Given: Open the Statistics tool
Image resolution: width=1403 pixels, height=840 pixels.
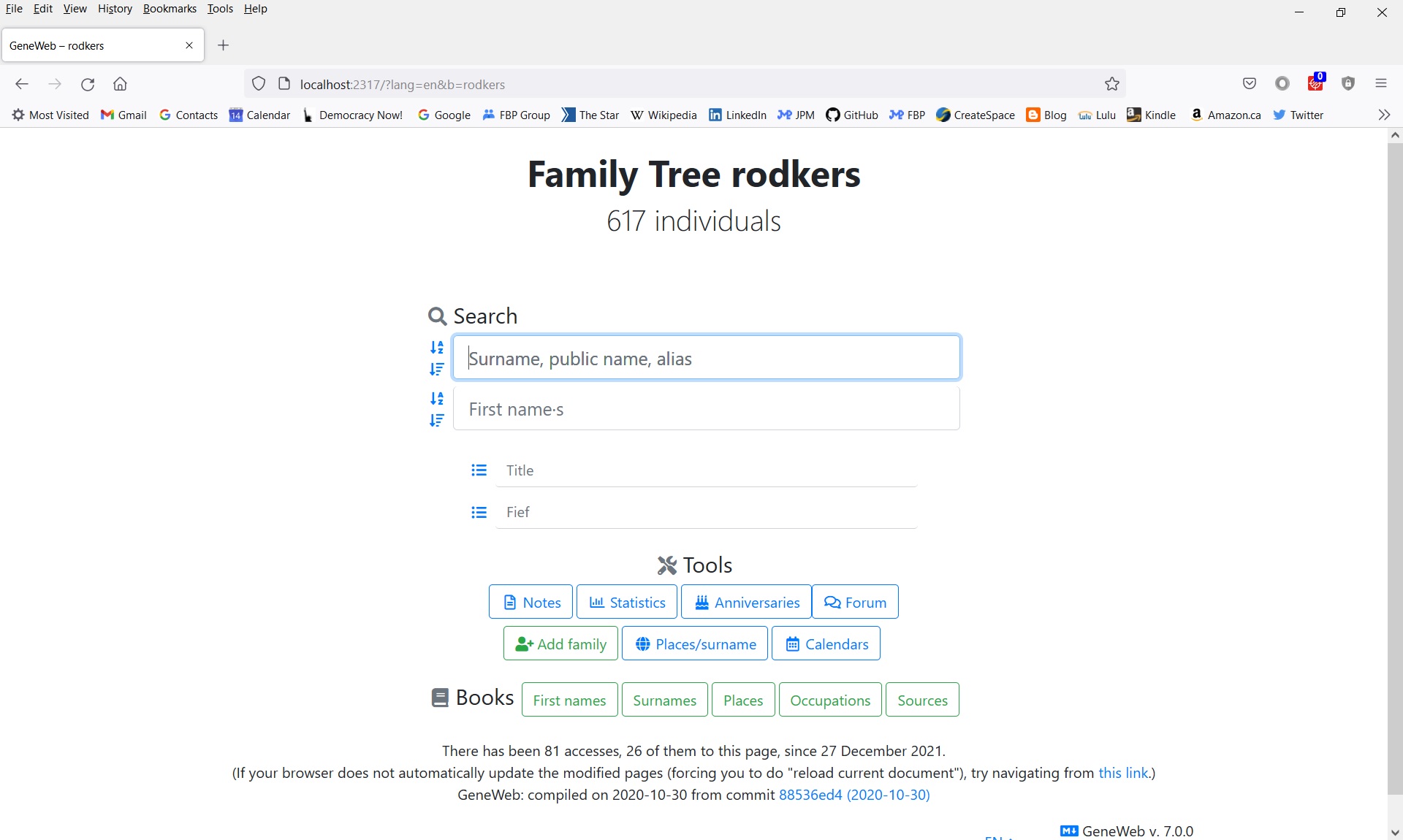Looking at the screenshot, I should point(627,602).
